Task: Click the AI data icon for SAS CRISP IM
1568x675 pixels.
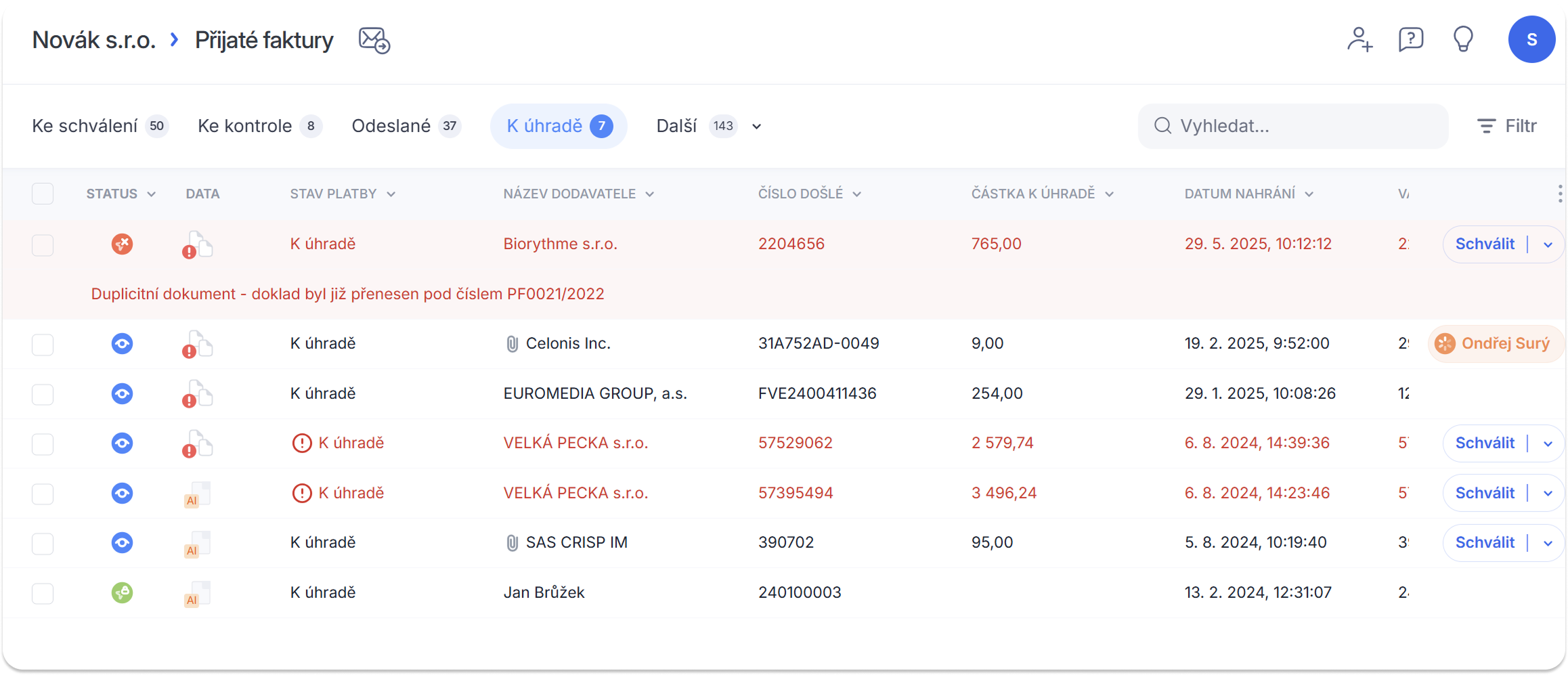Action: 198,544
